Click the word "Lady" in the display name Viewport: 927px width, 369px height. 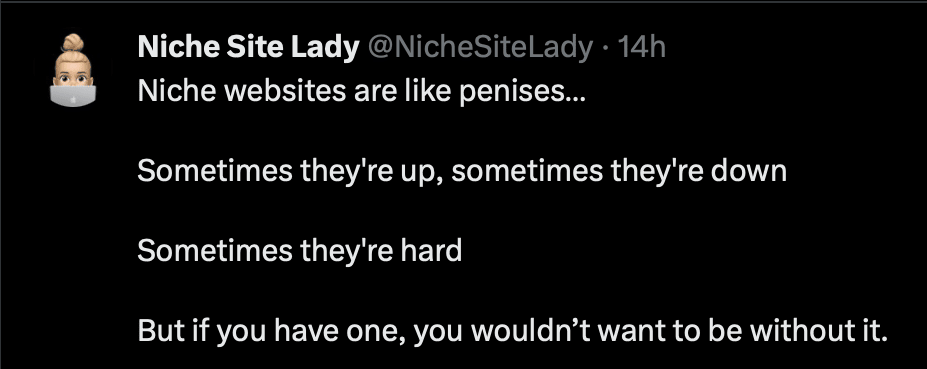(x=324, y=47)
